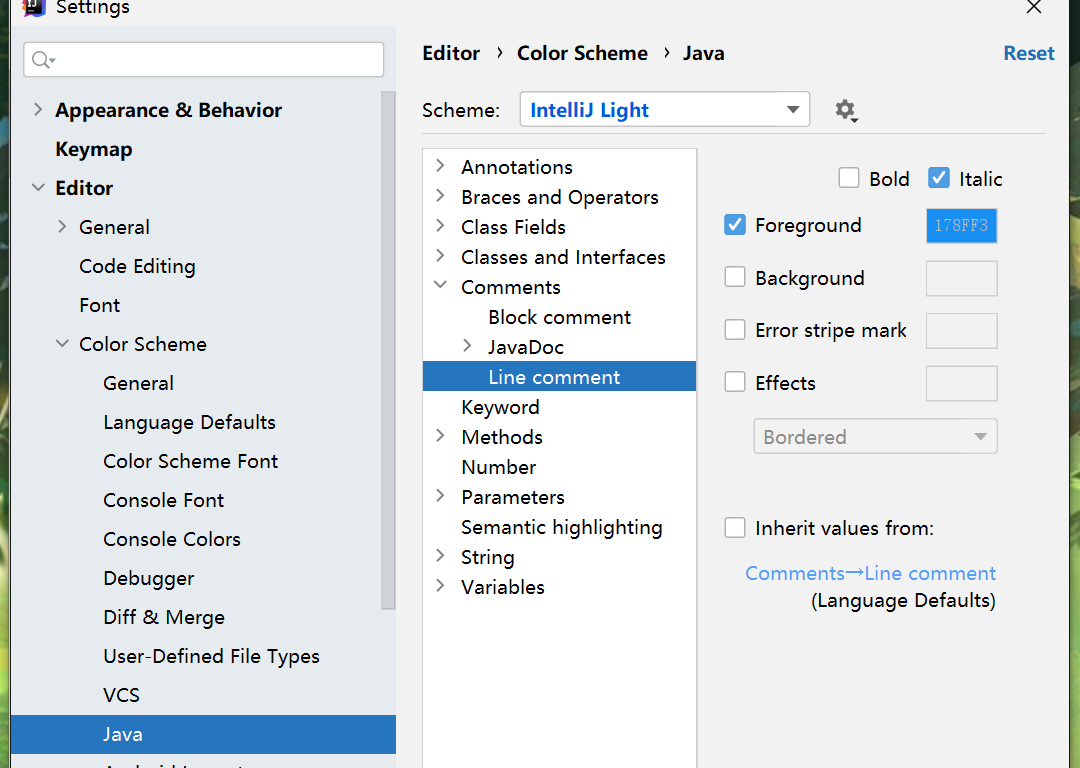The width and height of the screenshot is (1080, 768).
Task: Open the Scheme dropdown list
Action: tap(665, 110)
